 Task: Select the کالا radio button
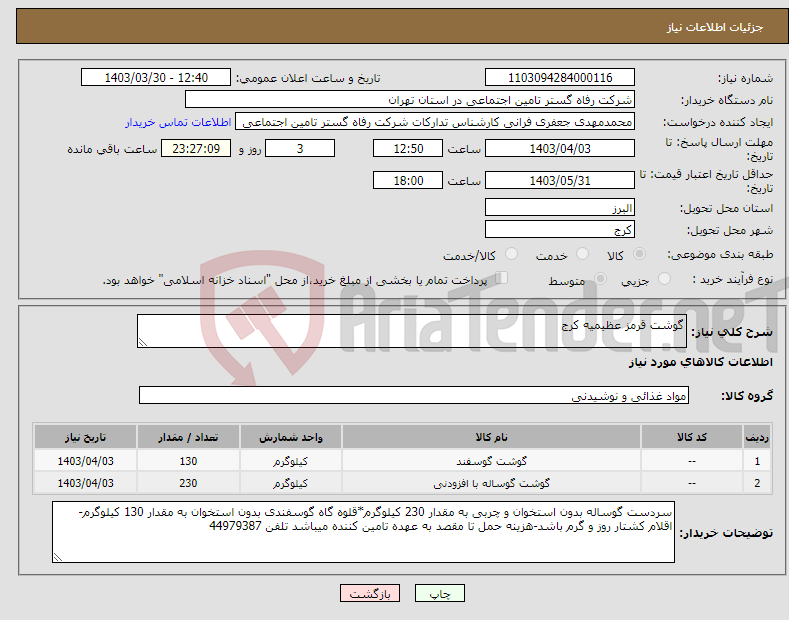(x=639, y=254)
